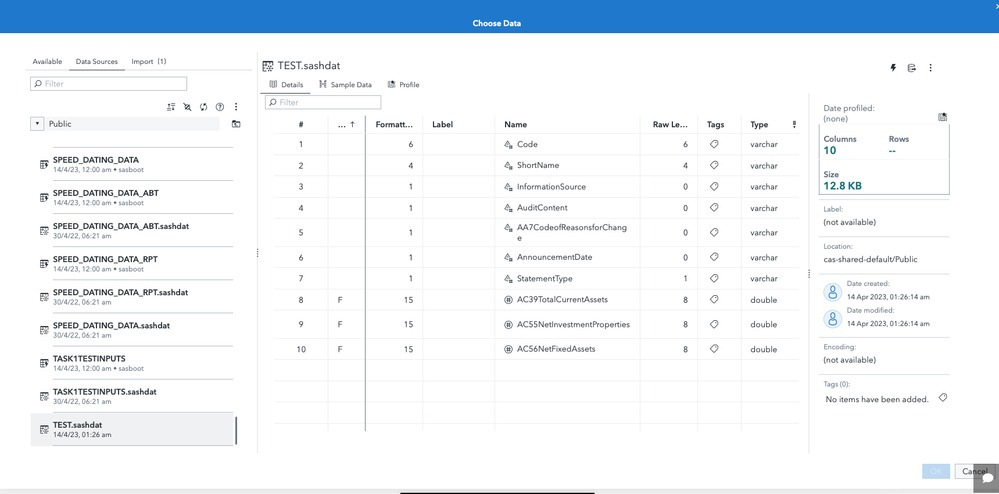Select SPEED_DATING_DATA_RPT.sashdat file
Viewport: 999px width, 494px height.
(133, 297)
